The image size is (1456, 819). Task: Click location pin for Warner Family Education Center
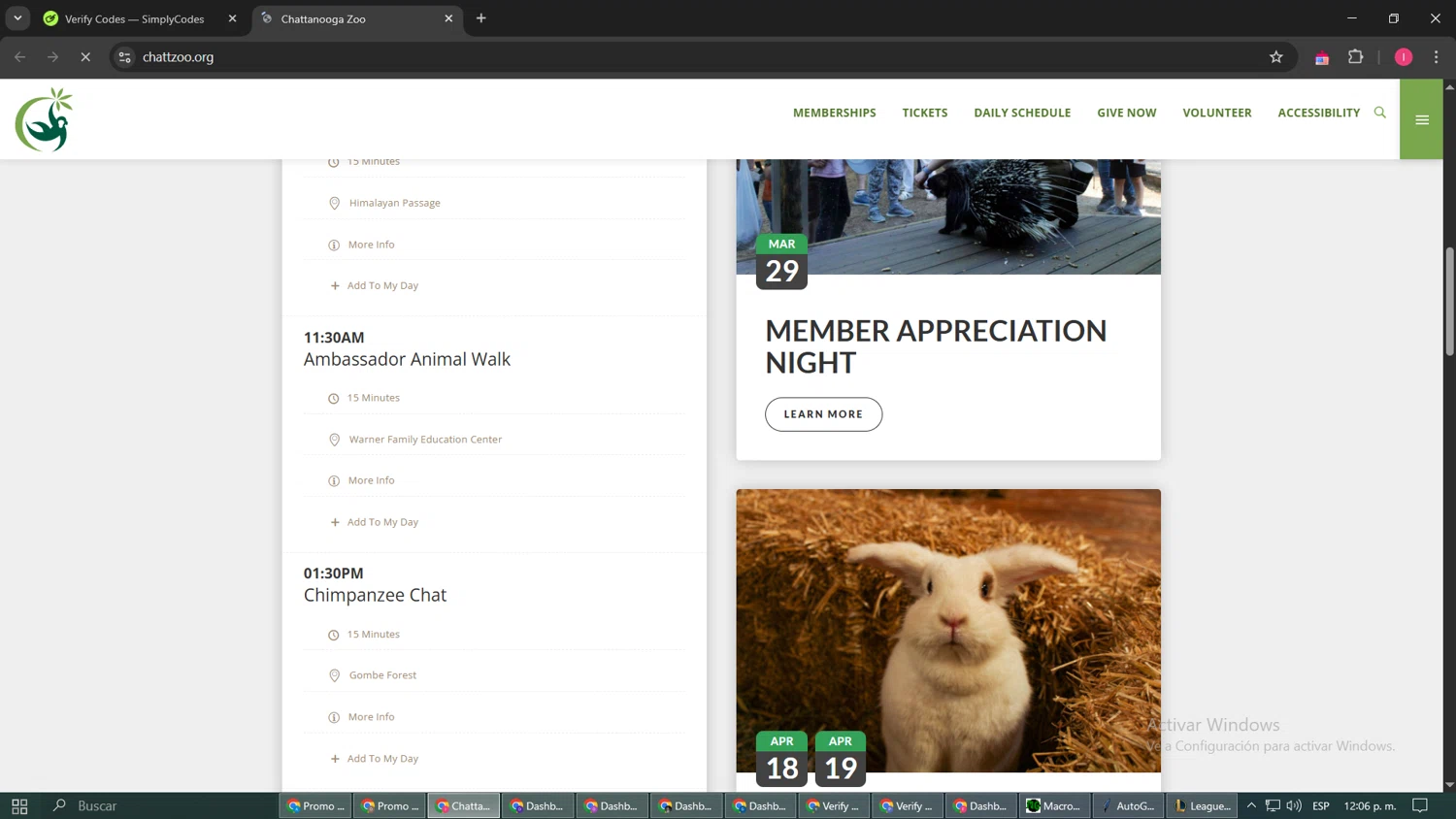click(x=334, y=440)
